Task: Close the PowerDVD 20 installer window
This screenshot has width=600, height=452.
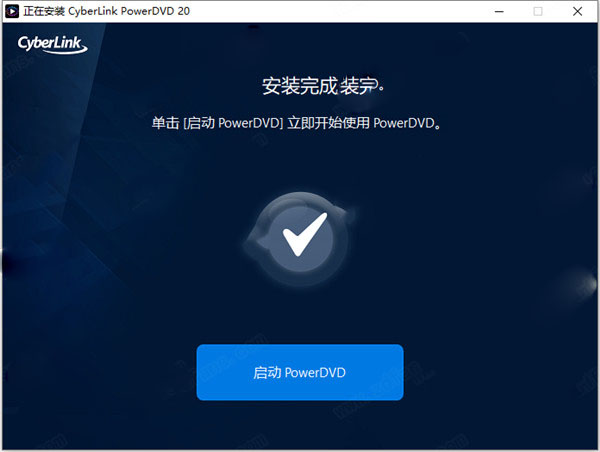Action: click(577, 11)
